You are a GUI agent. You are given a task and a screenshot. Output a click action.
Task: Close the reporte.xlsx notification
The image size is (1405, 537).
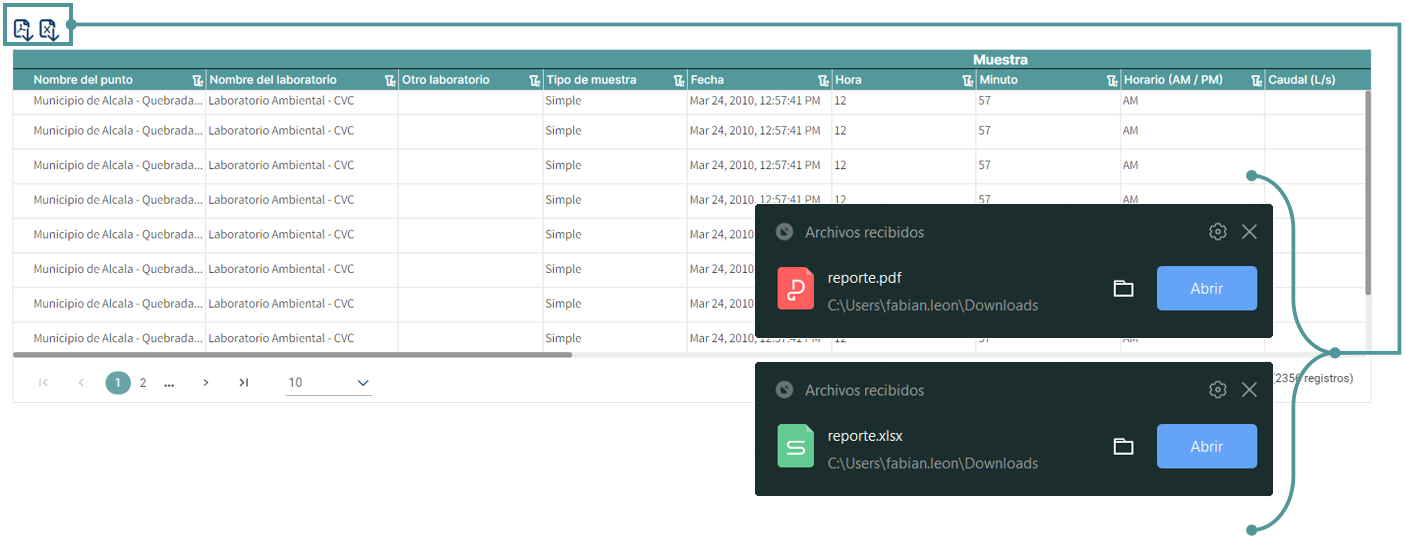1249,390
